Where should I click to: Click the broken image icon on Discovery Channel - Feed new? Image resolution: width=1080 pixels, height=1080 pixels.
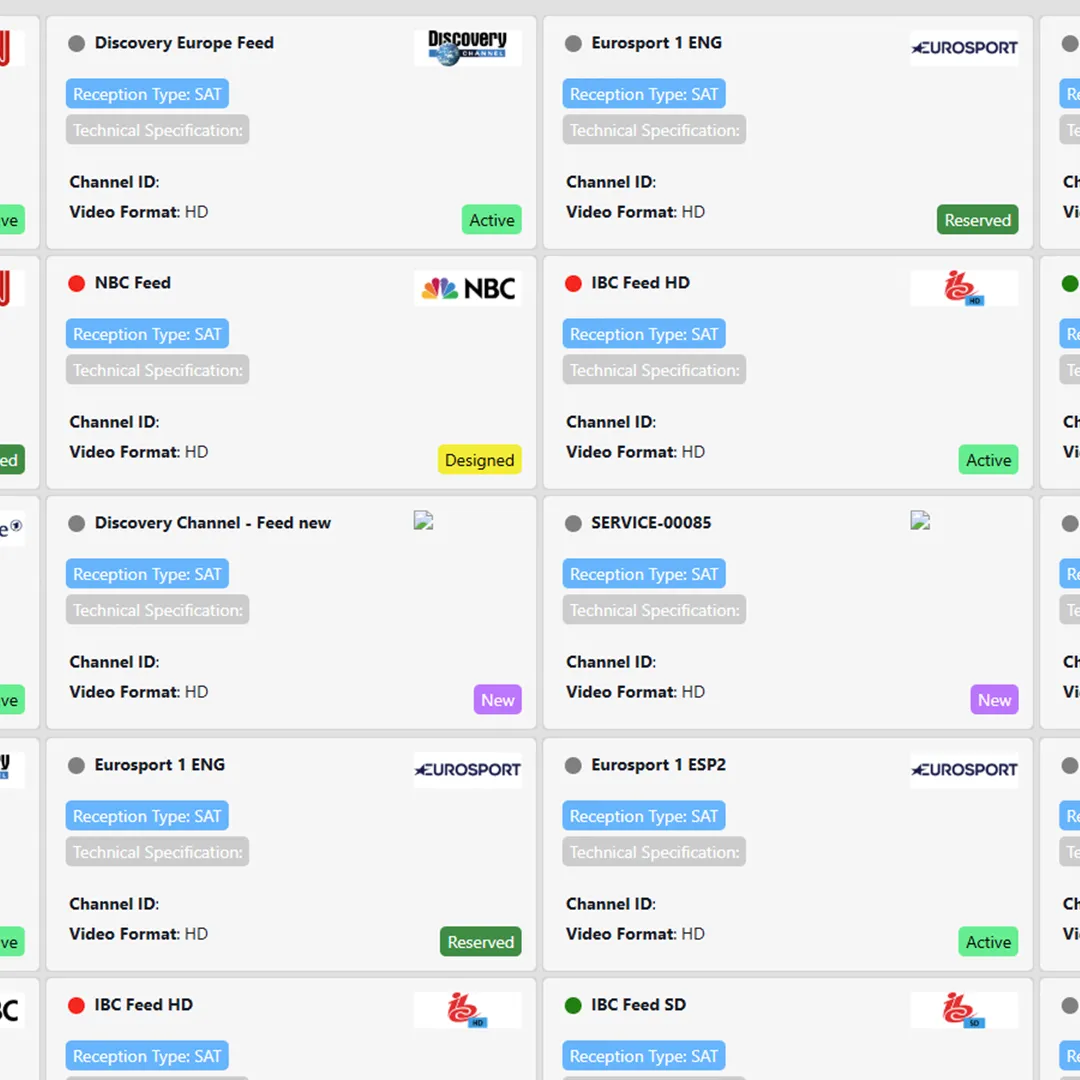[424, 520]
